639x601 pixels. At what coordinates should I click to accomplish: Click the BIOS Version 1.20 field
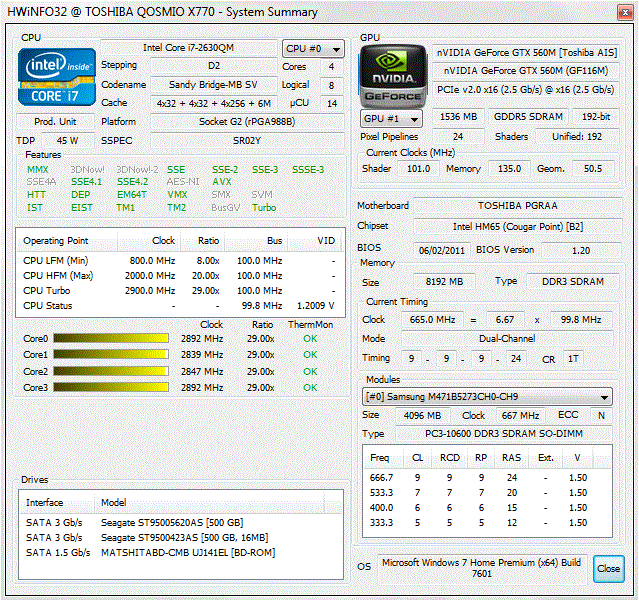tap(581, 251)
